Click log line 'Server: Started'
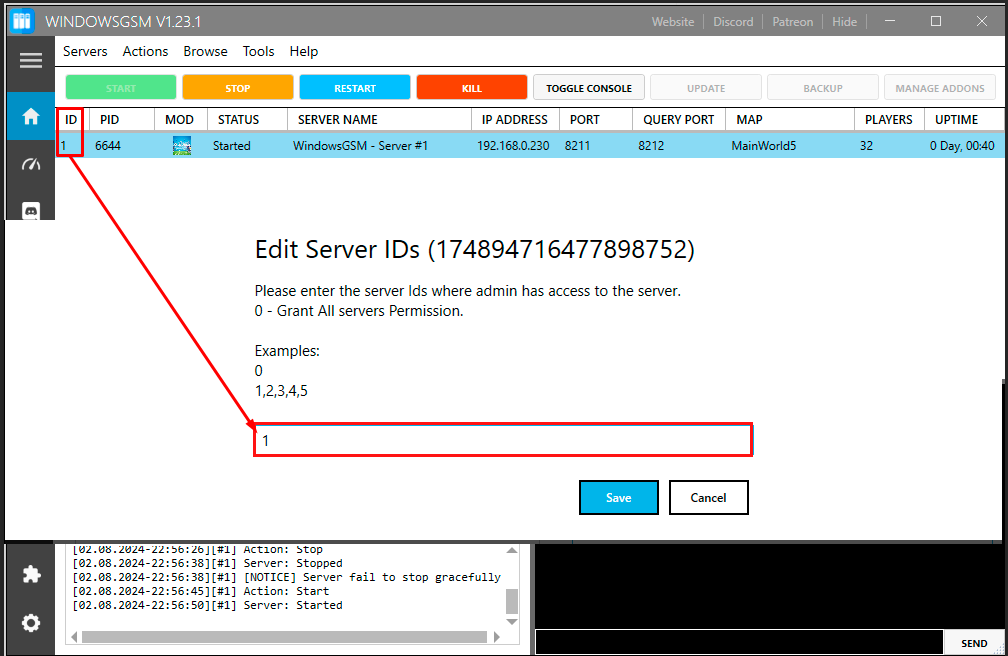Viewport: 1008px width, 656px height. tap(207, 605)
